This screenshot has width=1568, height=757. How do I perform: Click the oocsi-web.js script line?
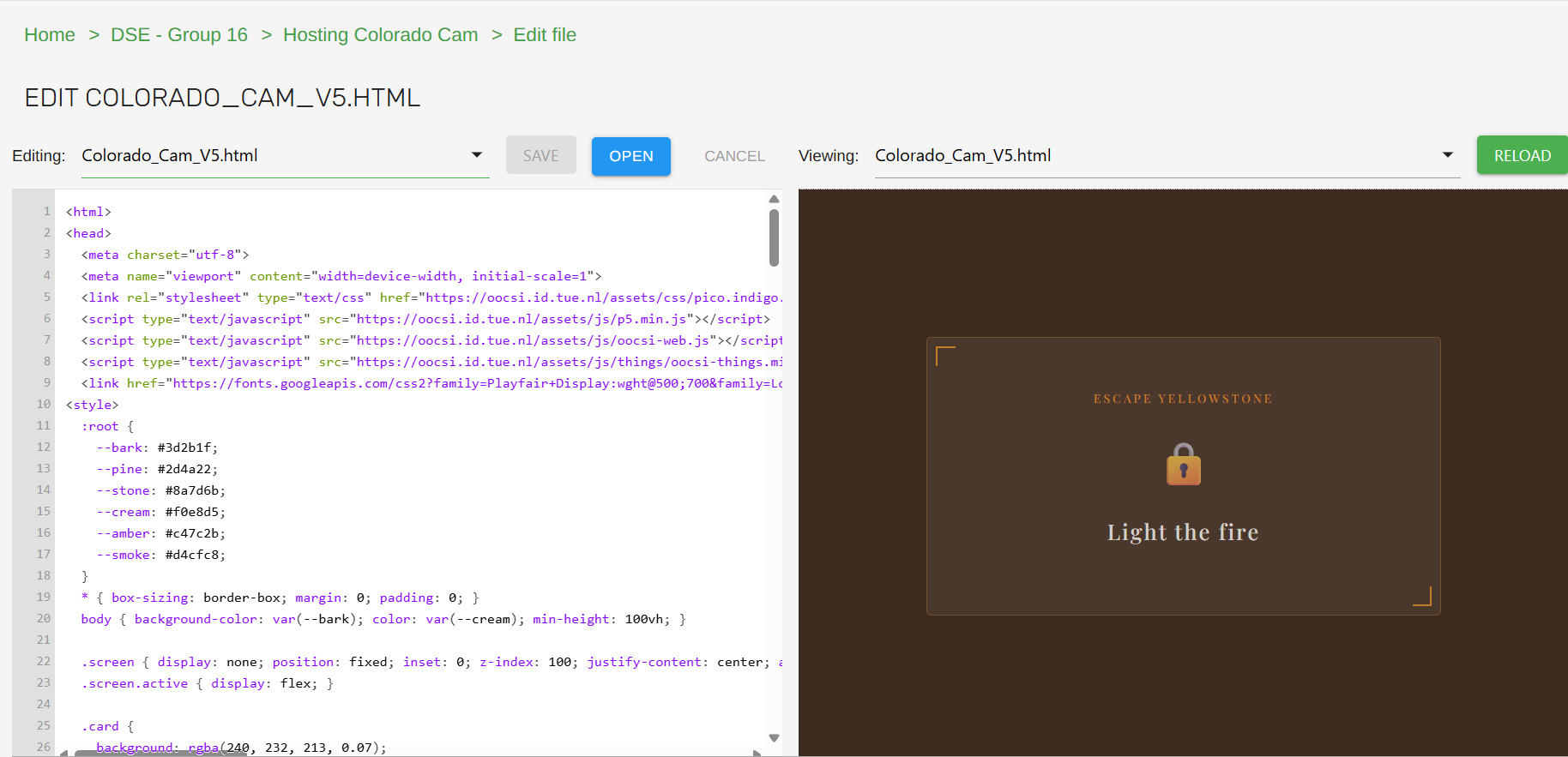[432, 340]
